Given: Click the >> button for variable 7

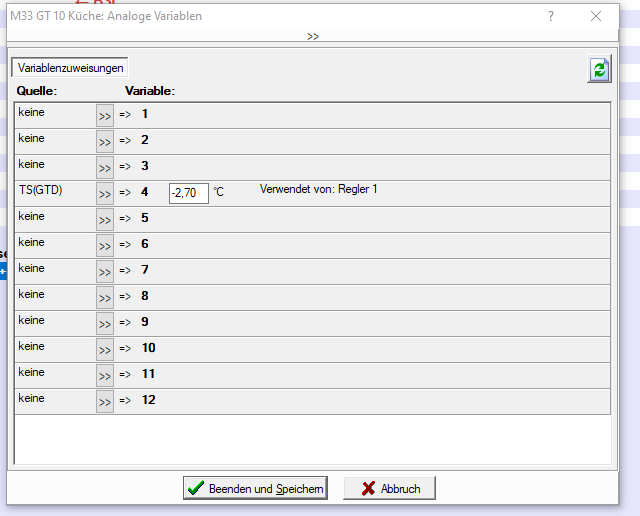Looking at the screenshot, I should 105,271.
